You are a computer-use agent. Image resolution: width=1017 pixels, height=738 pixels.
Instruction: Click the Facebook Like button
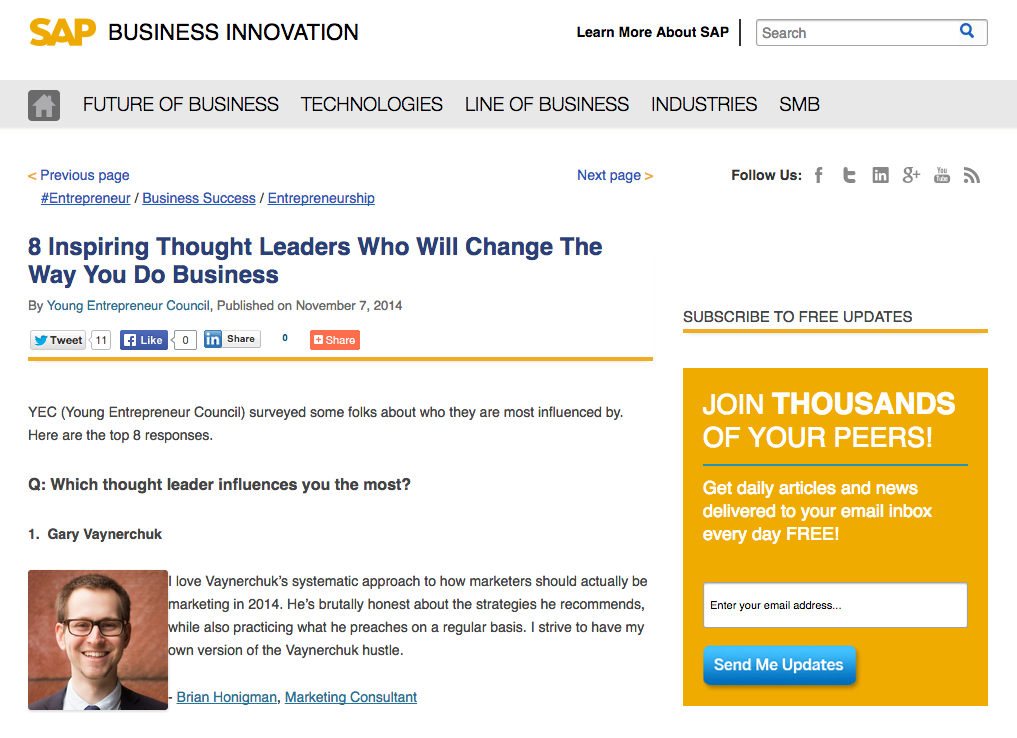tap(144, 340)
